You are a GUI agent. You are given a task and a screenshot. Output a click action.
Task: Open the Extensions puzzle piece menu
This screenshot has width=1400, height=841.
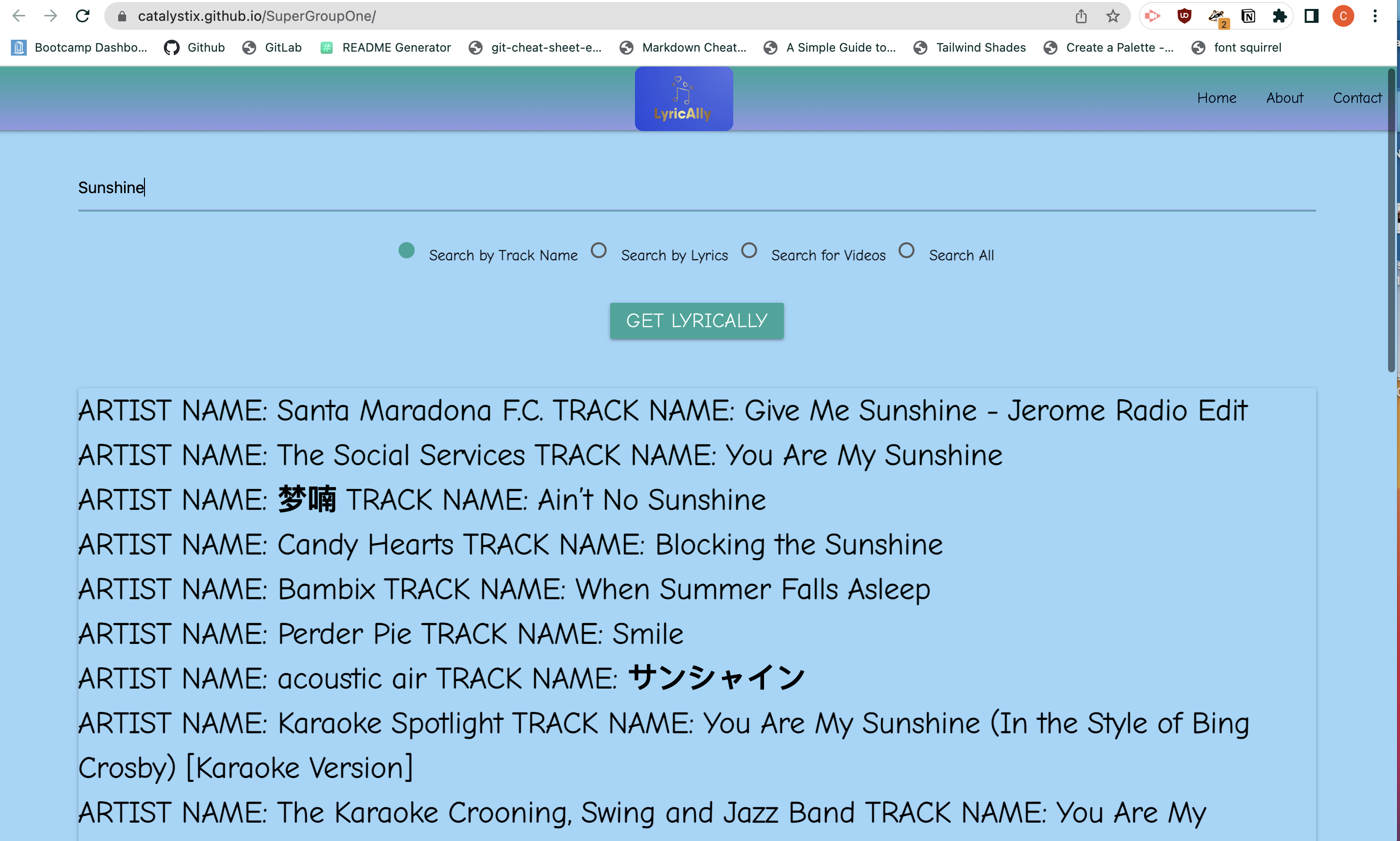[x=1279, y=16]
